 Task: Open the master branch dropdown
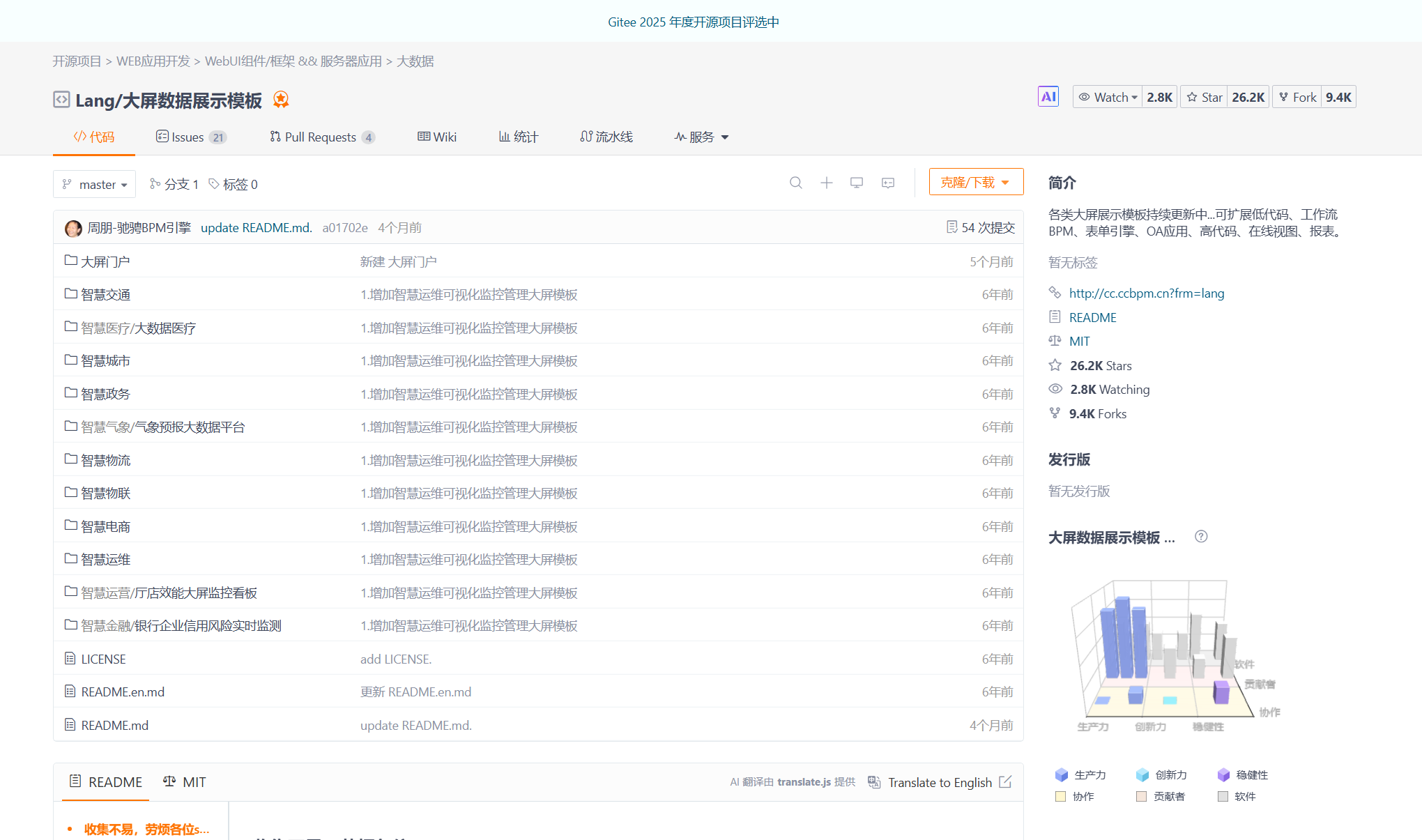[94, 184]
